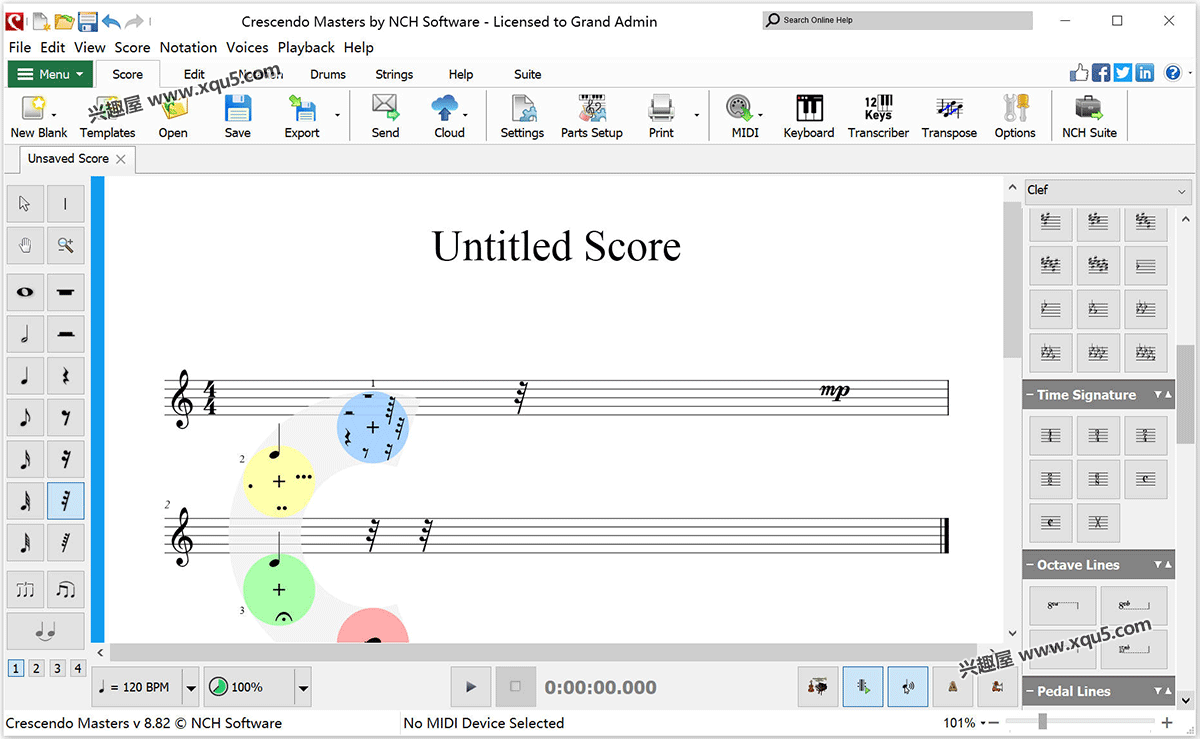Switch to voice 2
1200x739 pixels.
point(36,668)
